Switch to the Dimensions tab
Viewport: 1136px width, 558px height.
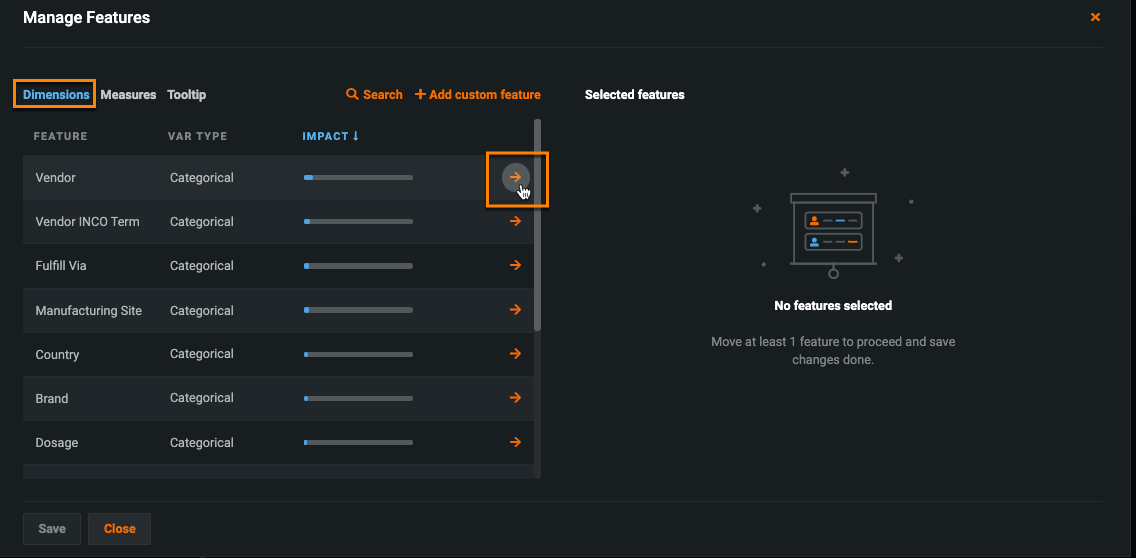click(x=56, y=94)
